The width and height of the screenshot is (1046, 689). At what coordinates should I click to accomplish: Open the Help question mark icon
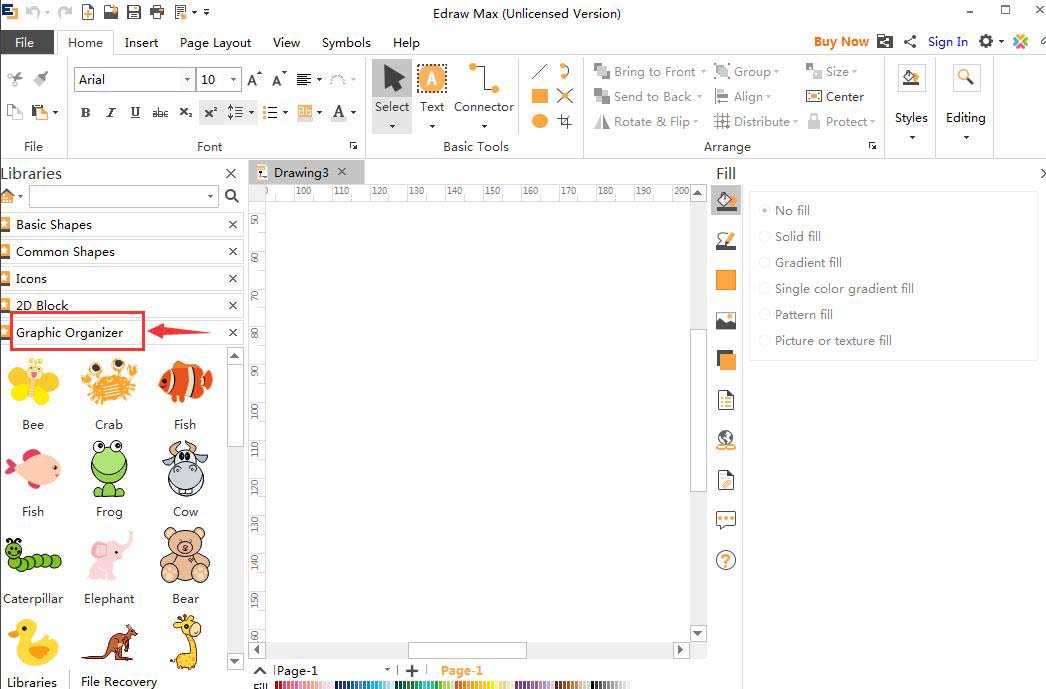(726, 560)
